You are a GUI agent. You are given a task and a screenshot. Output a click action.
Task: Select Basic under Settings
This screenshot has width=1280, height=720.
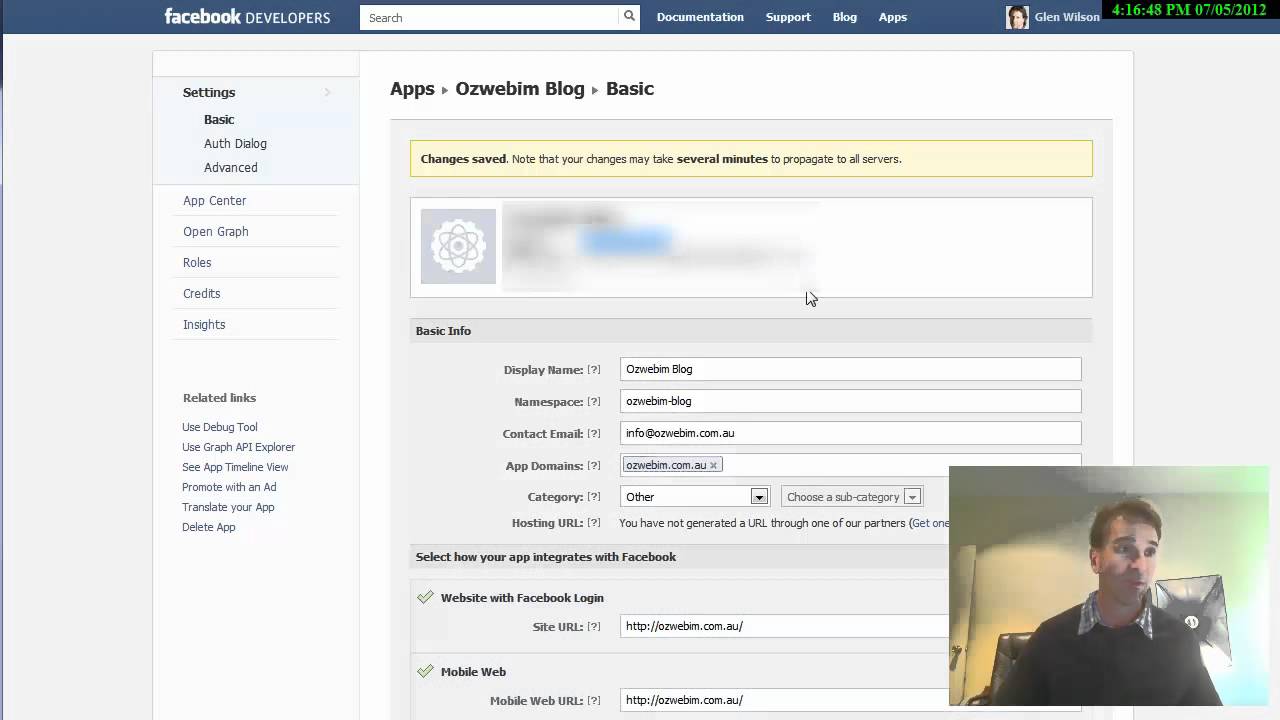pos(219,119)
